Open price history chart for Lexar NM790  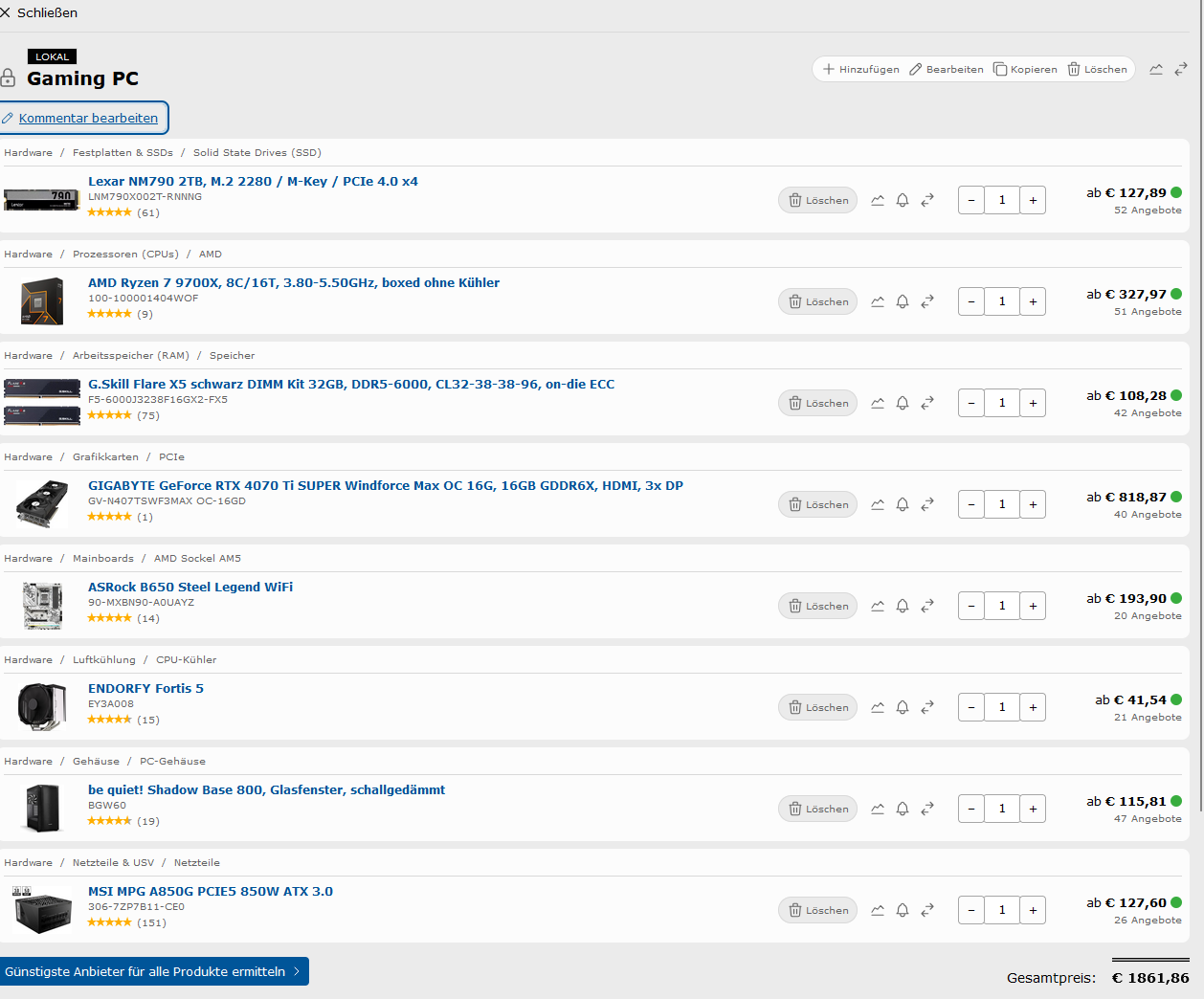[x=878, y=200]
